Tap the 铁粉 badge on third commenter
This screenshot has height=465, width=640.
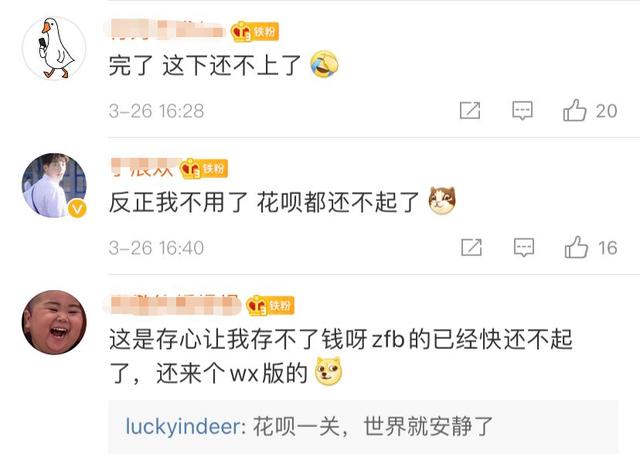270,305
